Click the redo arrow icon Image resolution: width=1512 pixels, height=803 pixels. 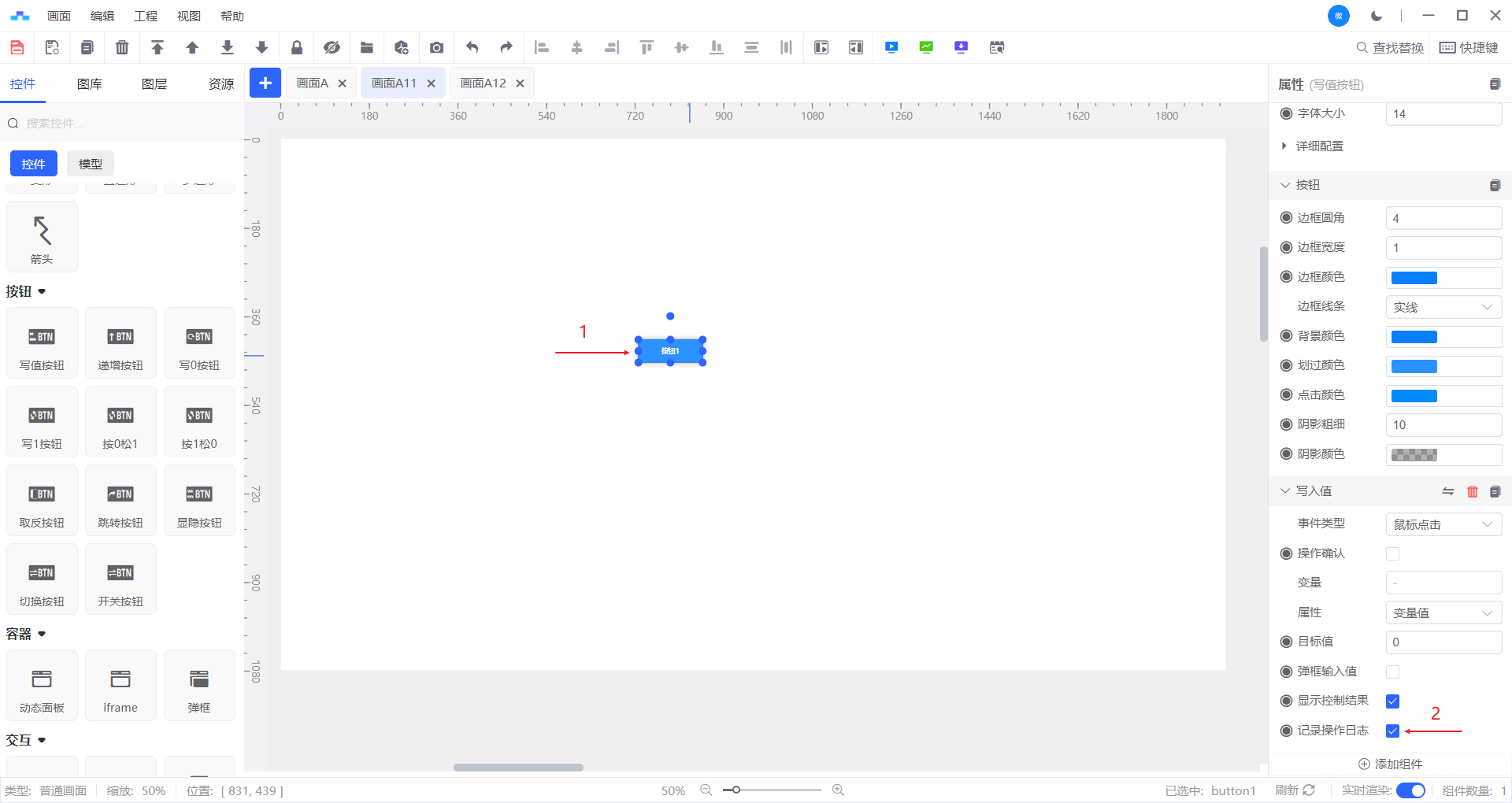506,48
